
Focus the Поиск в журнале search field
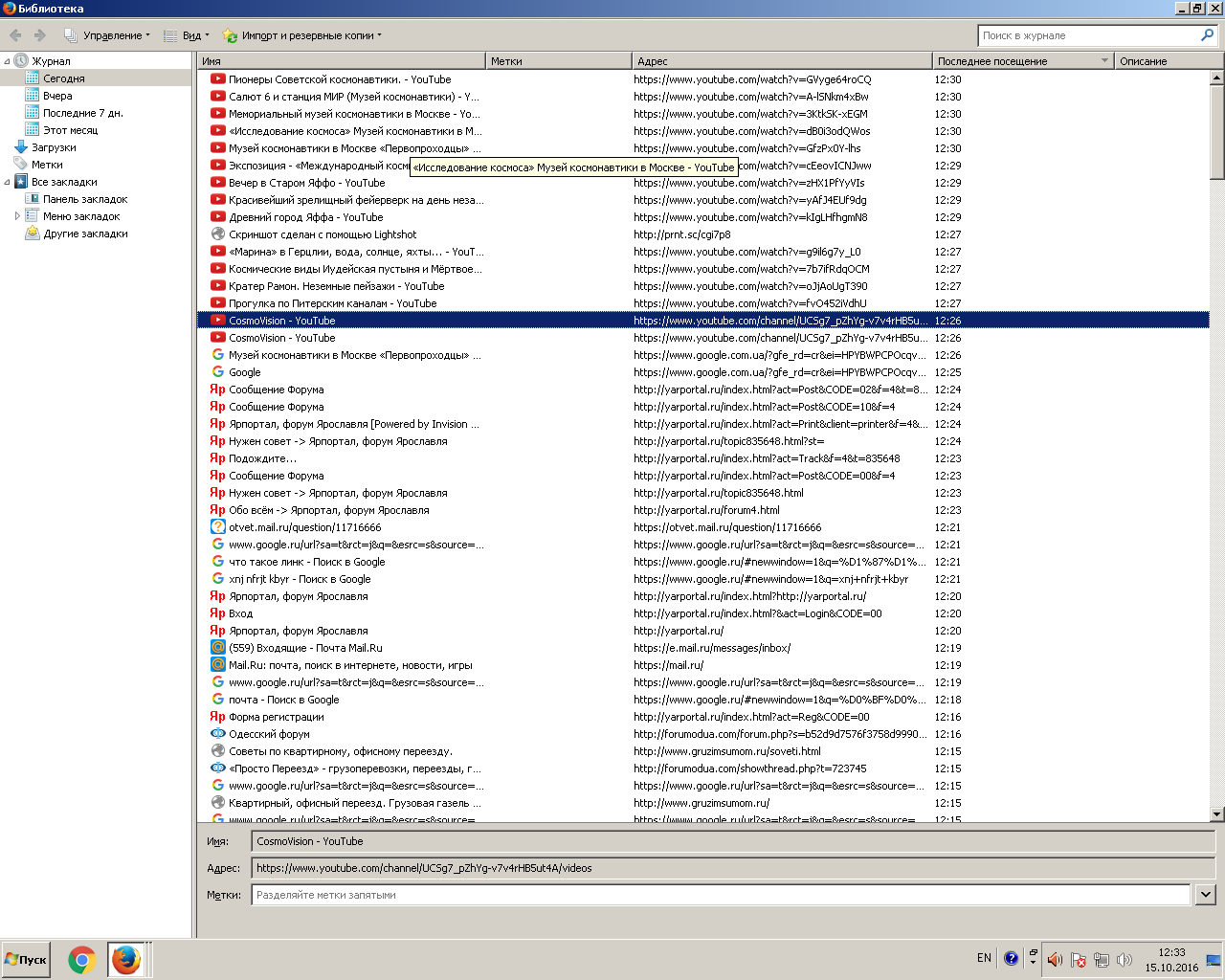pos(1089,35)
